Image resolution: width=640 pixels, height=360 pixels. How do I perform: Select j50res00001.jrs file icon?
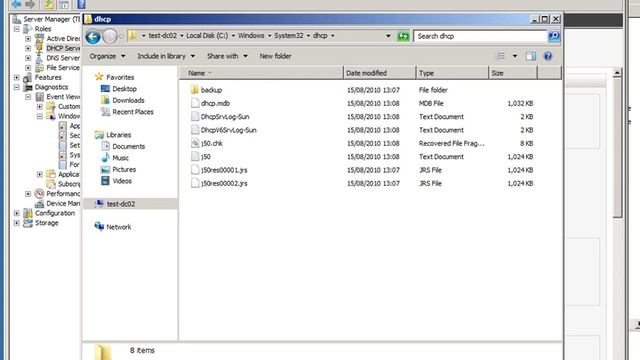point(195,170)
